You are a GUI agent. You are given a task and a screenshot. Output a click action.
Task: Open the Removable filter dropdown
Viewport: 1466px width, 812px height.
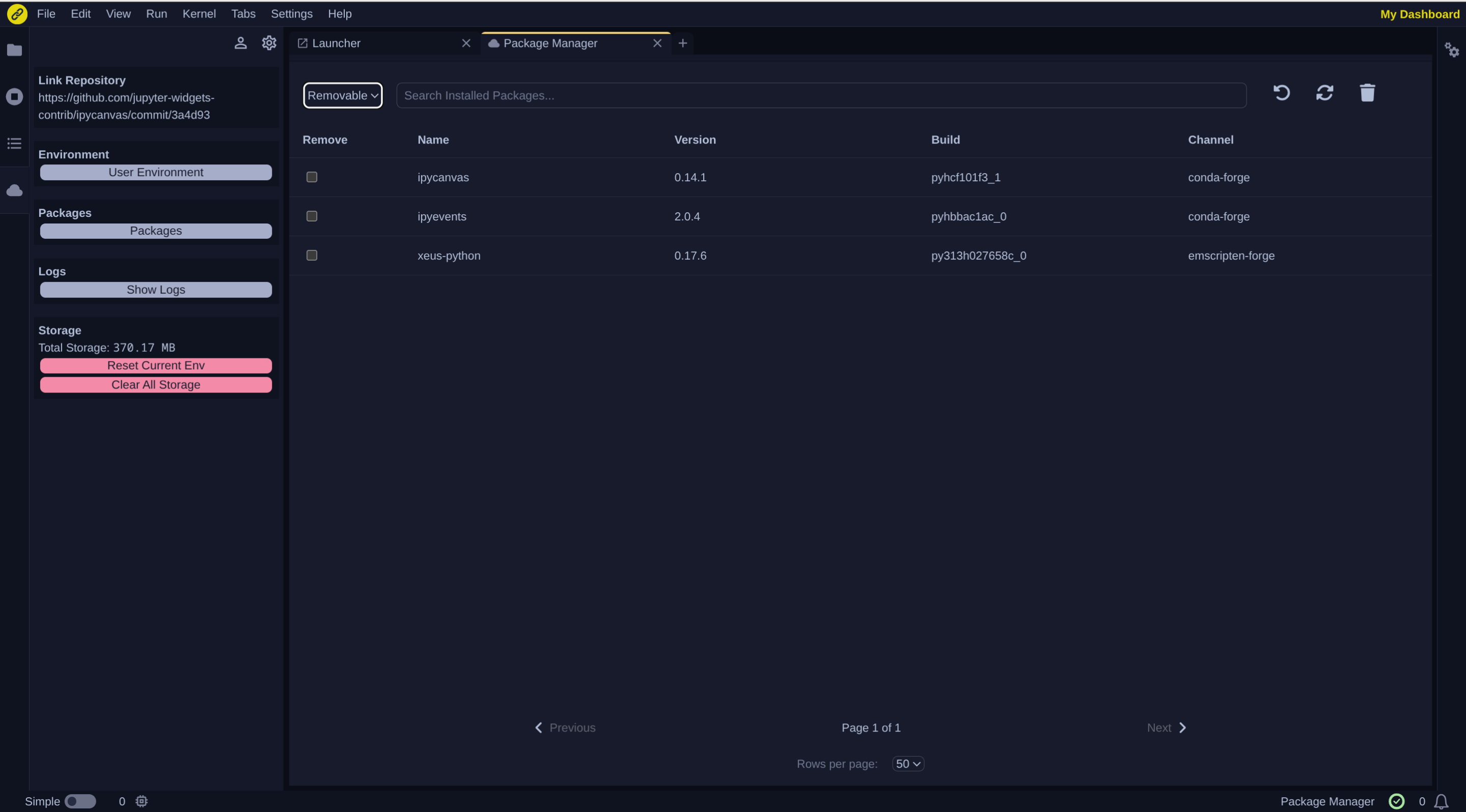pyautogui.click(x=342, y=95)
